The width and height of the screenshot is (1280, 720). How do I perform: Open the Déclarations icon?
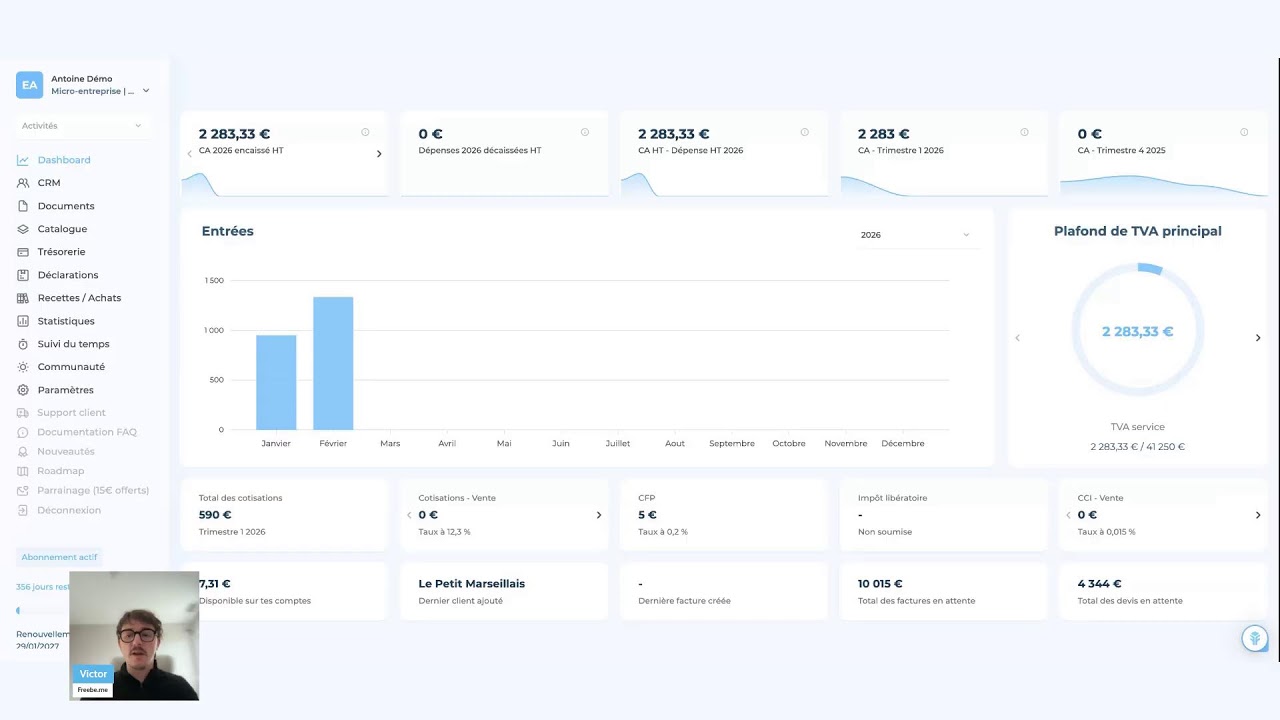point(23,275)
